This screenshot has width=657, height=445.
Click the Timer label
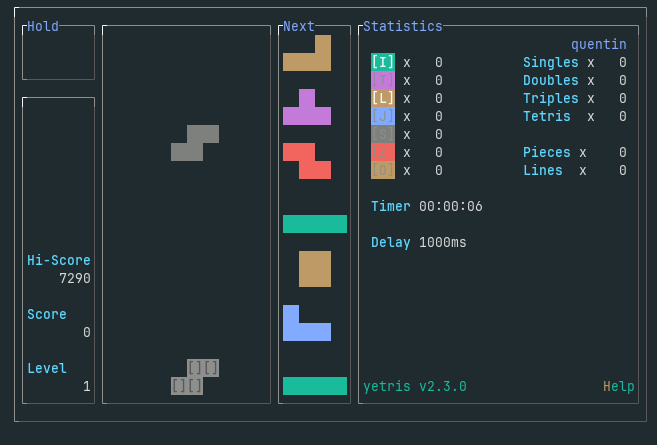pos(391,207)
